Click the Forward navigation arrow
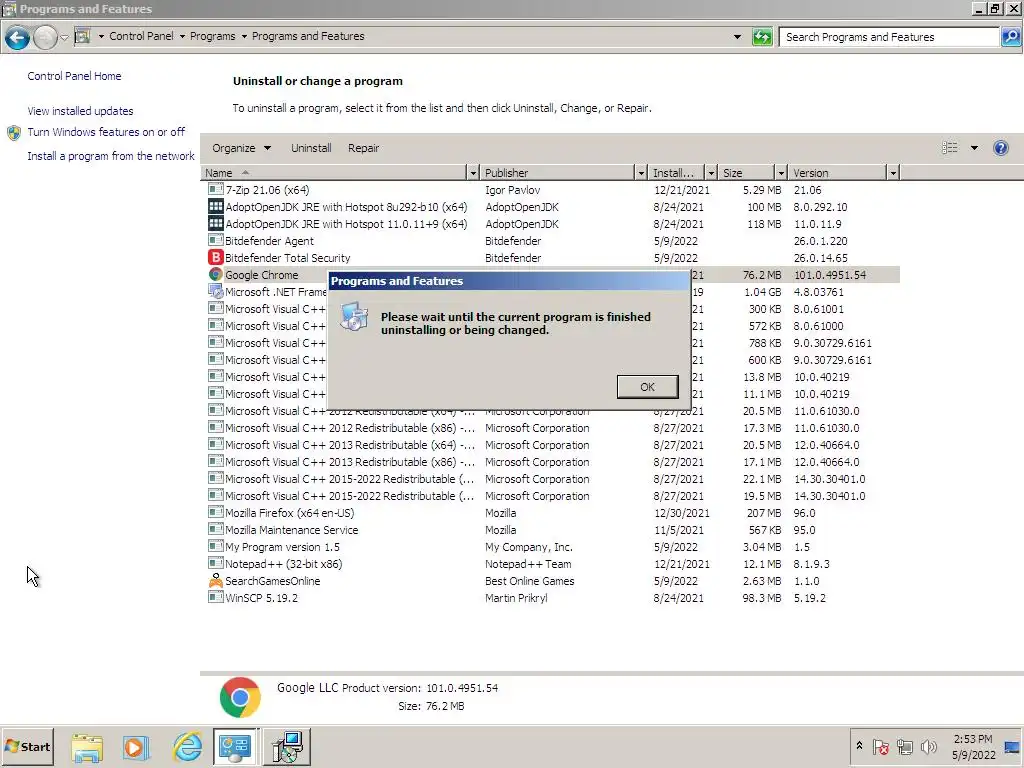Image resolution: width=1024 pixels, height=768 pixels. [45, 38]
